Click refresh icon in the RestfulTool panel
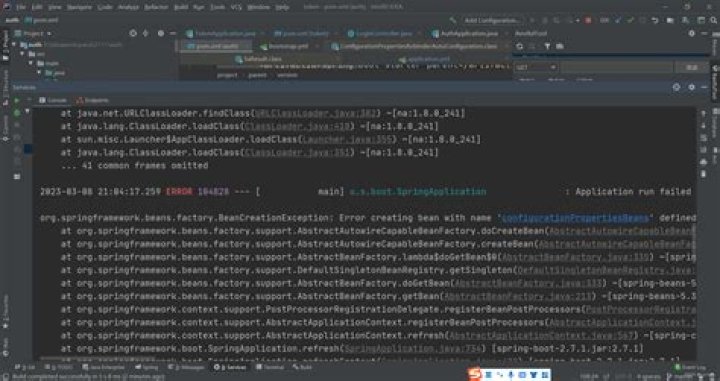This screenshot has width=720, height=381. click(x=520, y=46)
